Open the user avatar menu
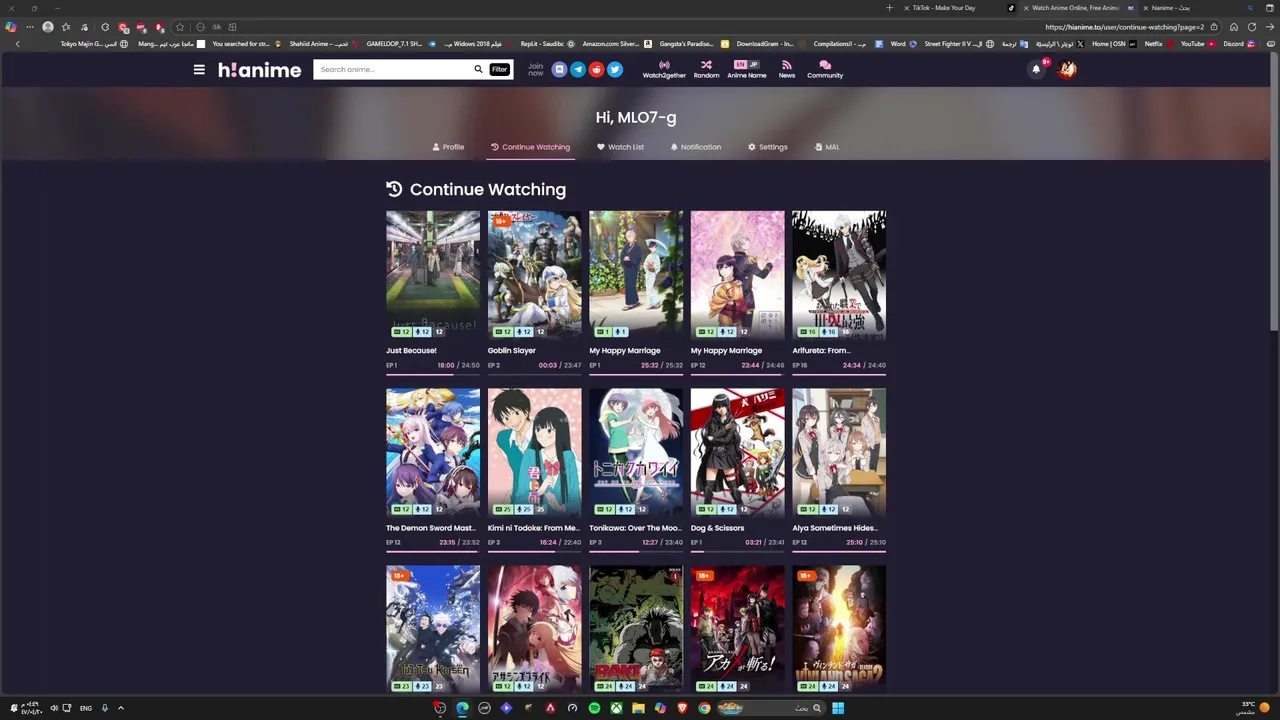 coord(1068,69)
